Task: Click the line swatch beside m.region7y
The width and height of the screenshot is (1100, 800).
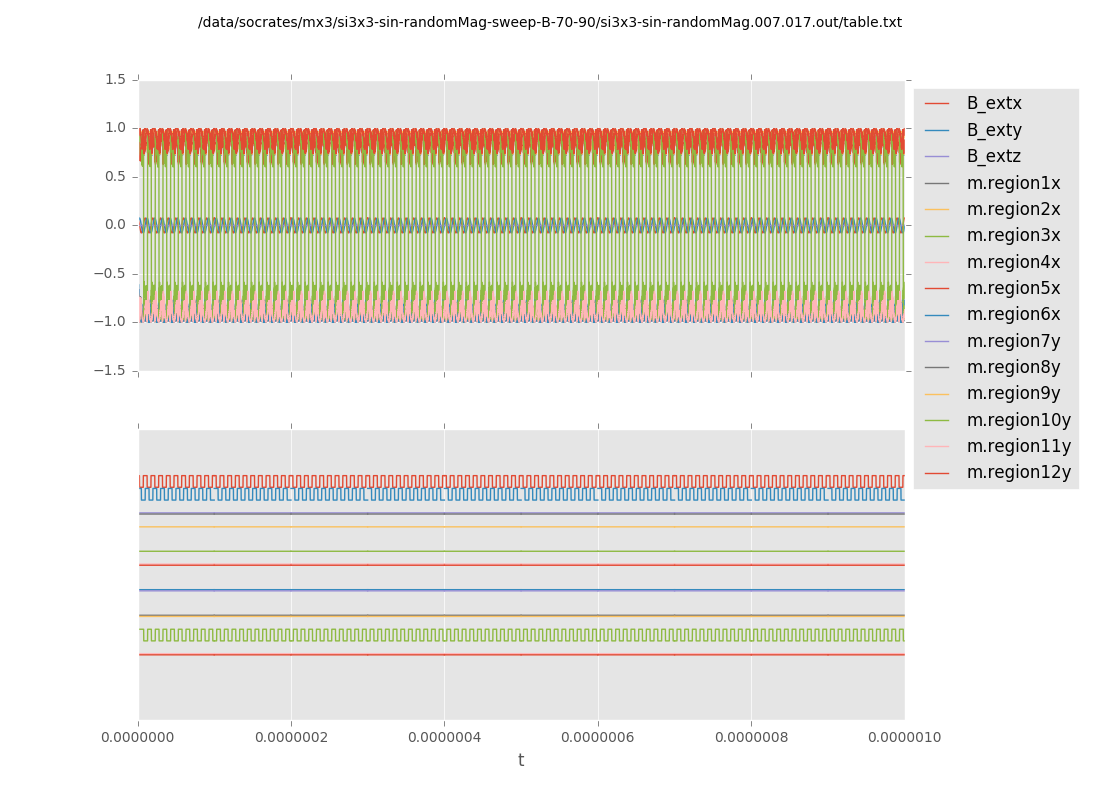Action: click(937, 341)
